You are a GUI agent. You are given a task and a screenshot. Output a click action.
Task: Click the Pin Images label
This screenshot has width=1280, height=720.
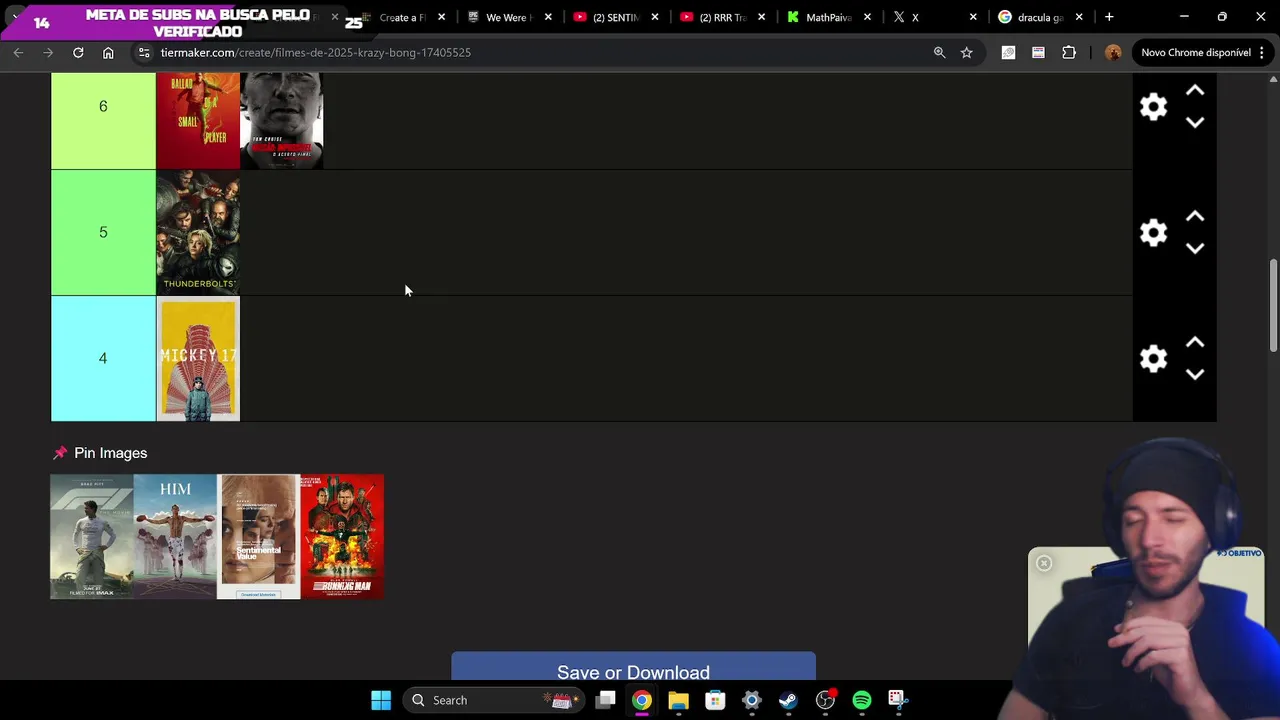[x=110, y=453]
